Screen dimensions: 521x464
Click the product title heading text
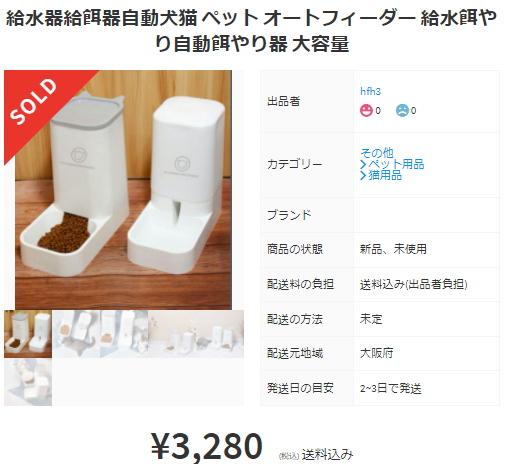click(x=252, y=31)
